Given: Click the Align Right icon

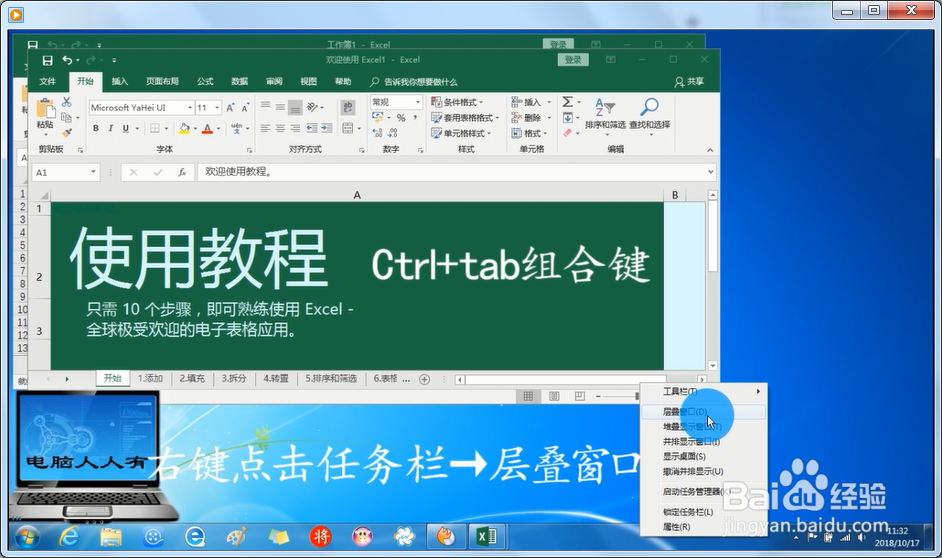Looking at the screenshot, I should click(x=295, y=129).
